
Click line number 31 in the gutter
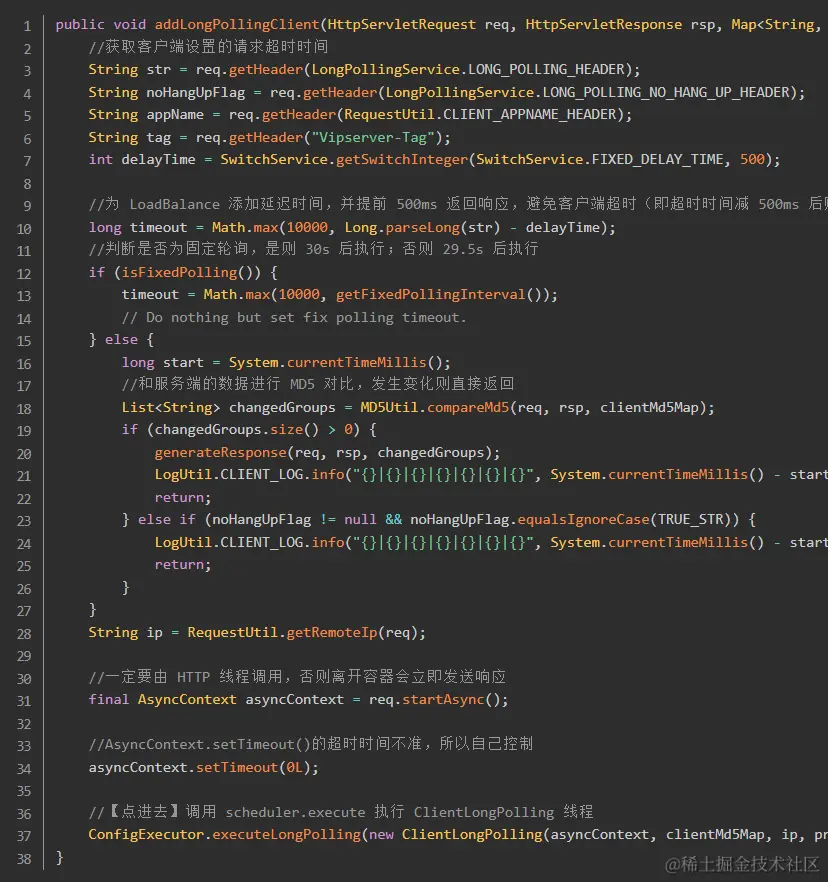(24, 701)
